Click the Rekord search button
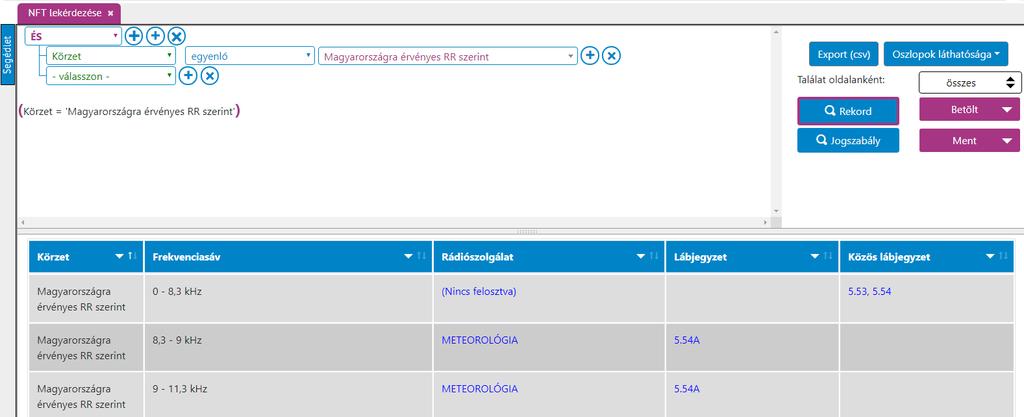This screenshot has height=417, width=1024. 848,111
